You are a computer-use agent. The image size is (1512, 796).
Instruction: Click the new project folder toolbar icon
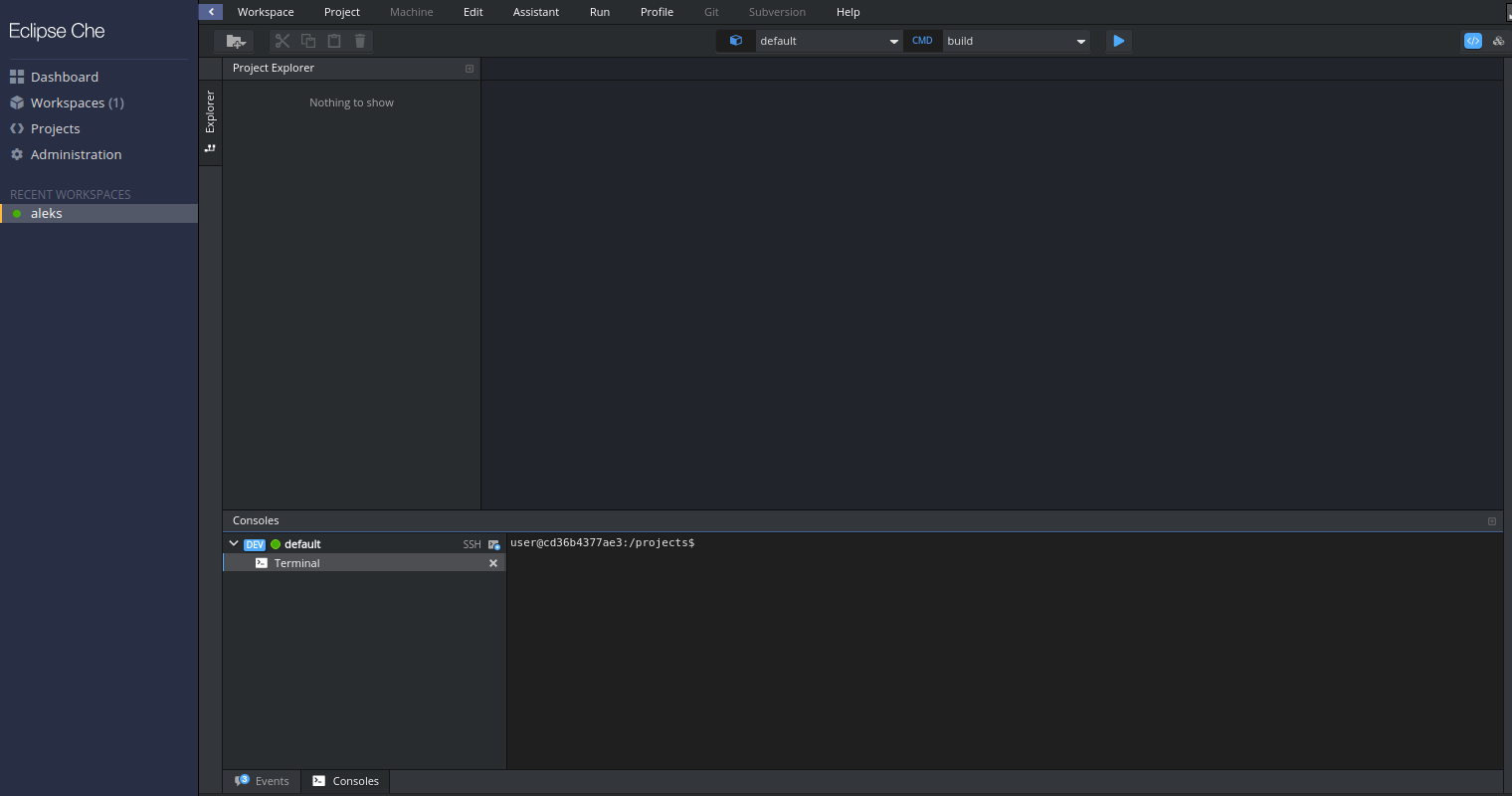coord(235,41)
